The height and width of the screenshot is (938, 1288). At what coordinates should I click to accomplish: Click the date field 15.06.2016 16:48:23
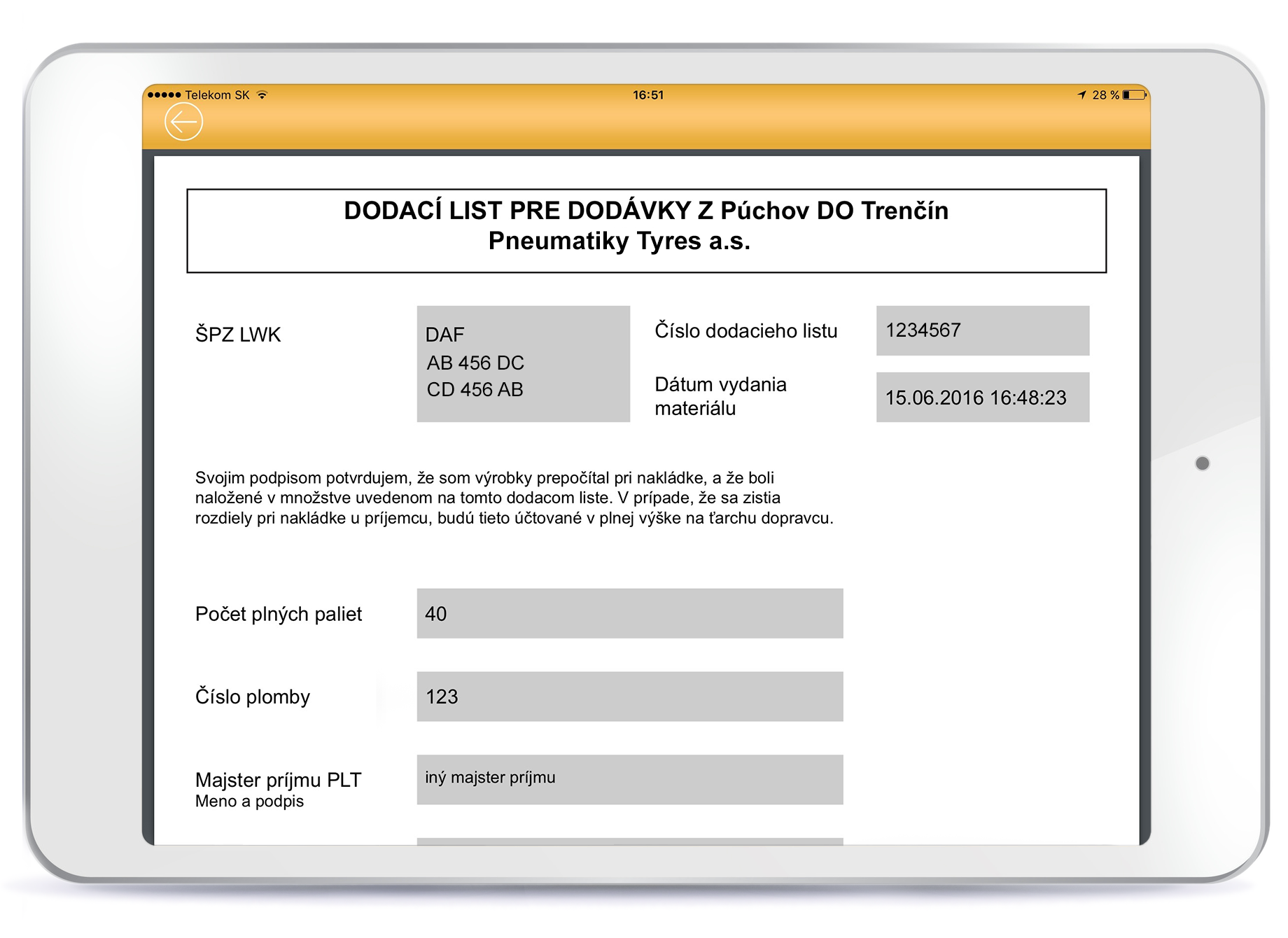pyautogui.click(x=983, y=397)
